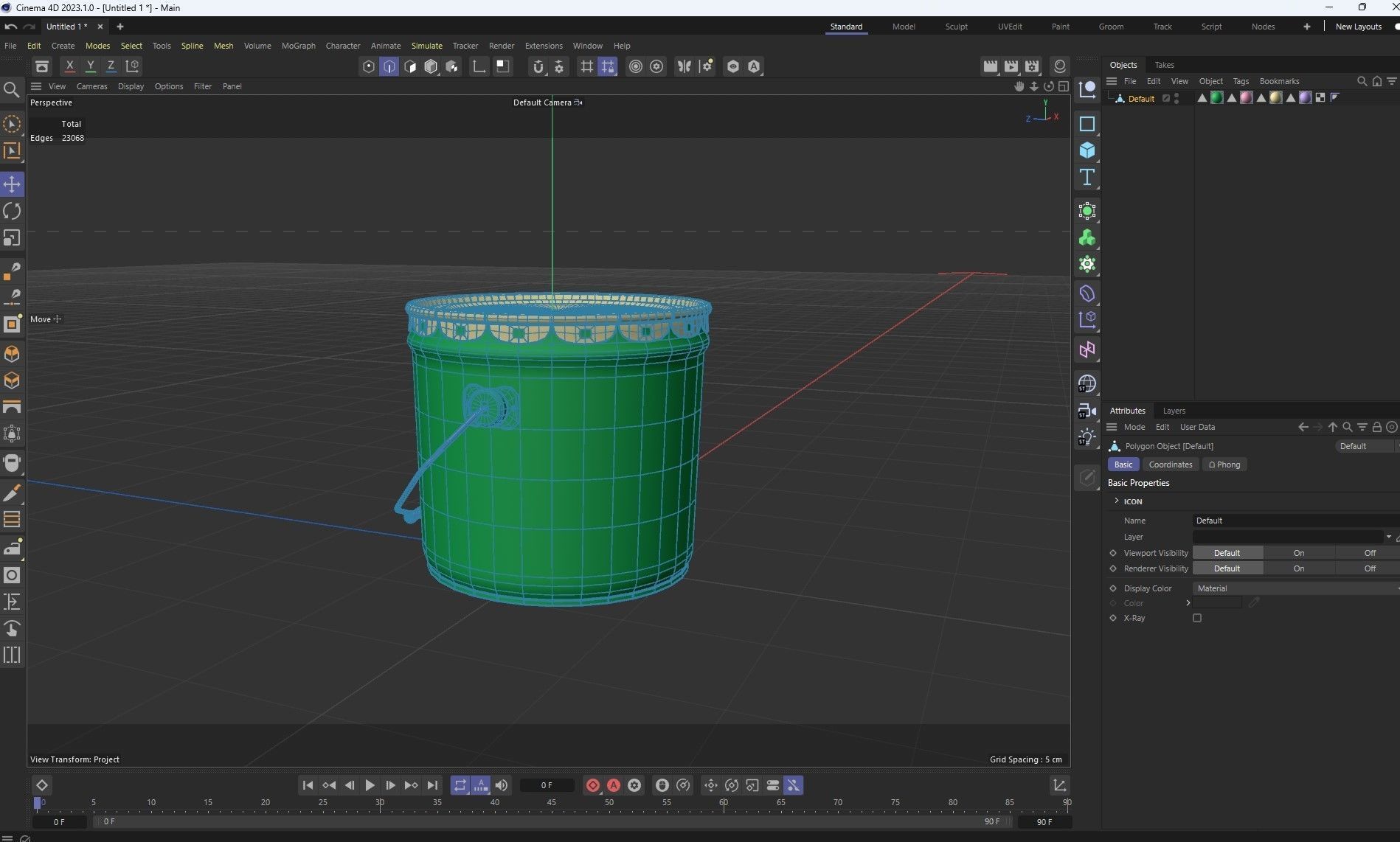Viewport: 1400px width, 842px height.
Task: Switch to the Takes tab
Action: (x=1164, y=65)
